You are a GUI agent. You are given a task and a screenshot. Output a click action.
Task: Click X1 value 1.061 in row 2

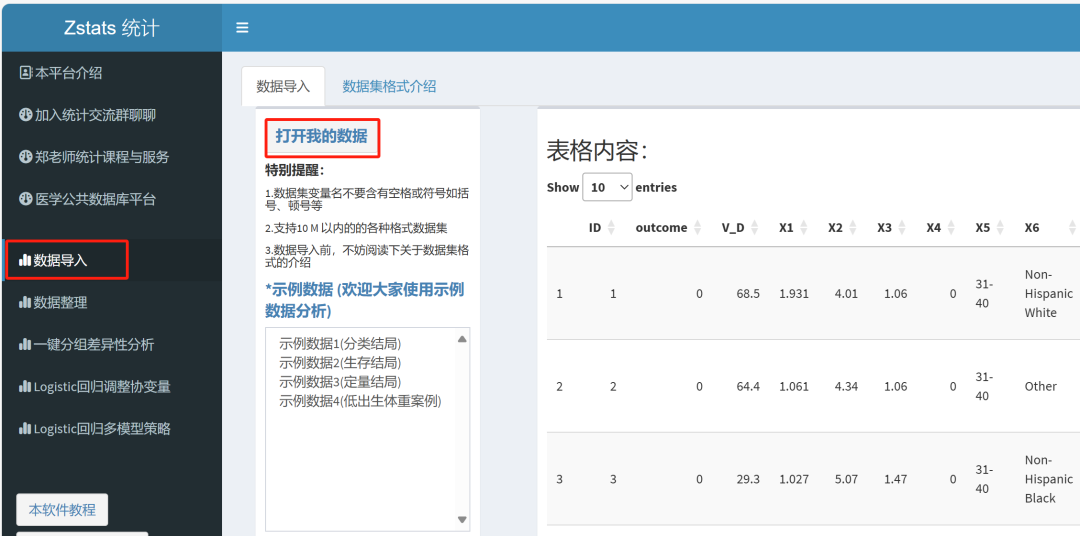794,386
